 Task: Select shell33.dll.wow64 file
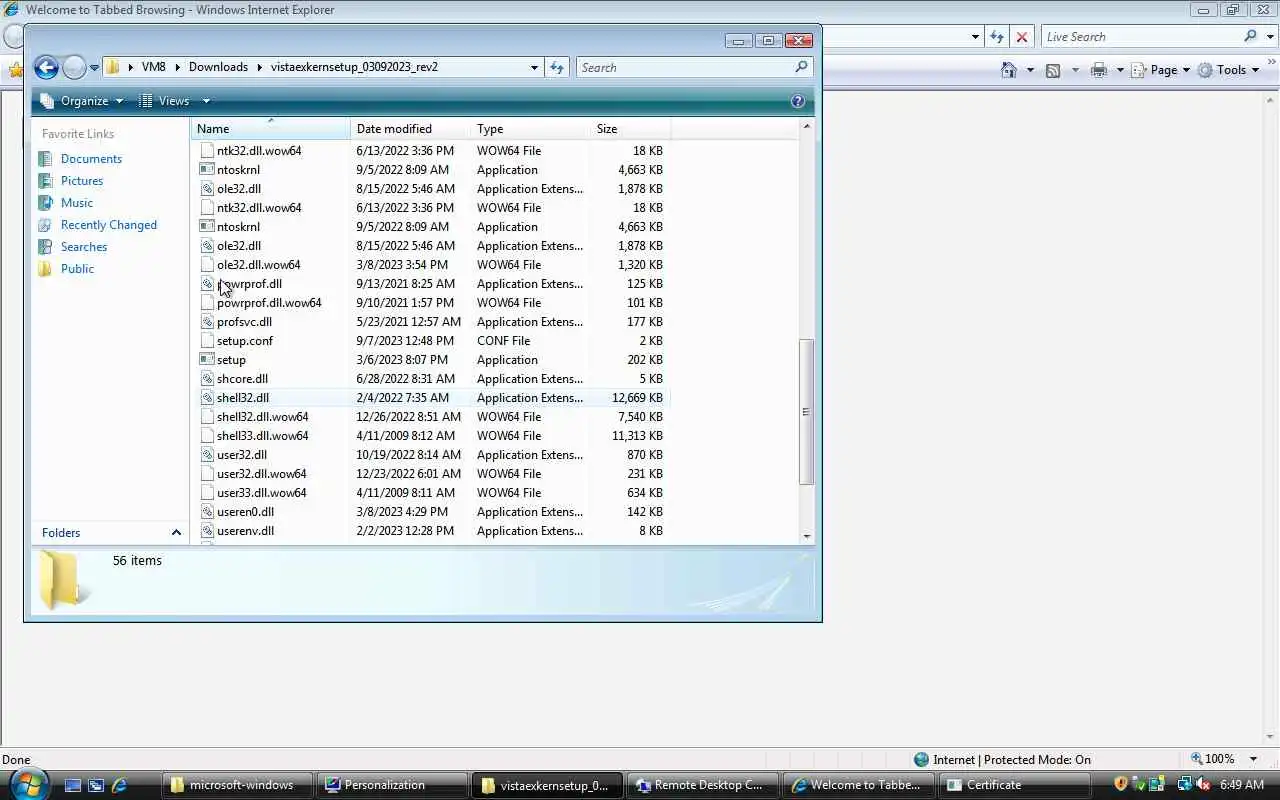262,436
